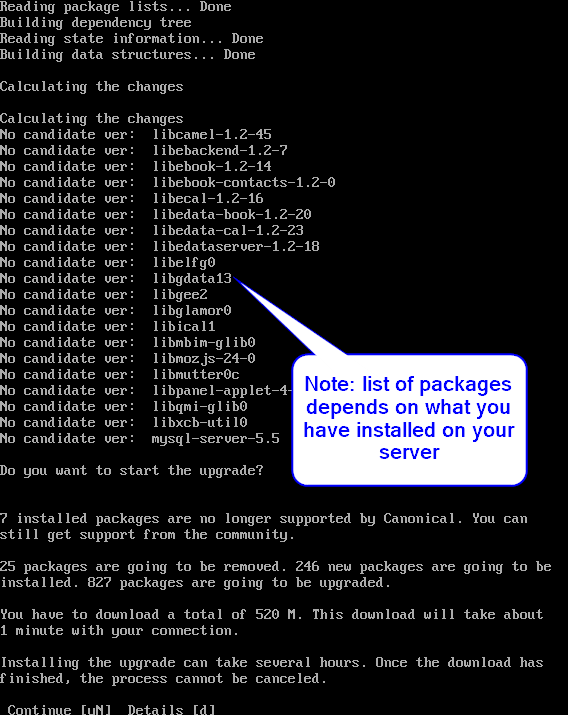Click the 'Reading package lists... Done' line
The height and width of the screenshot is (715, 568).
coord(116,7)
